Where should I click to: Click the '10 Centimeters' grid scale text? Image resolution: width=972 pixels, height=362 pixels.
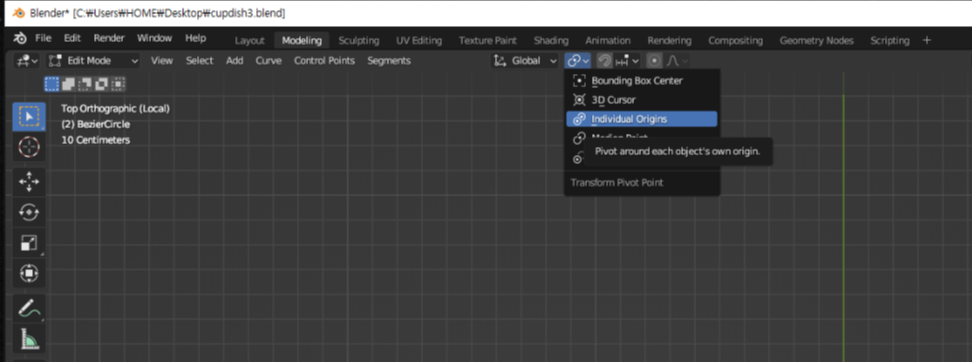[x=95, y=140]
